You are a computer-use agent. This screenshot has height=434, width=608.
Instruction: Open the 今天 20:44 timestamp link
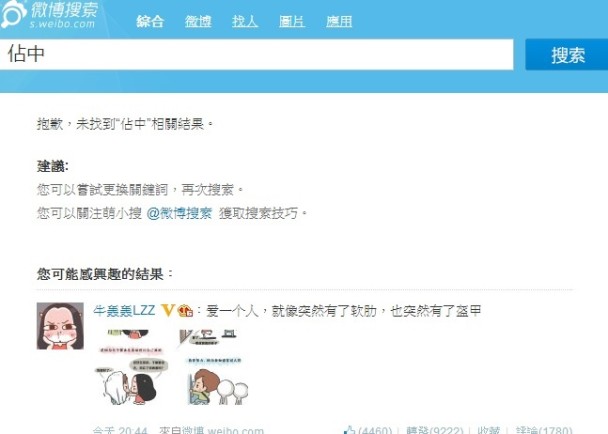120,430
